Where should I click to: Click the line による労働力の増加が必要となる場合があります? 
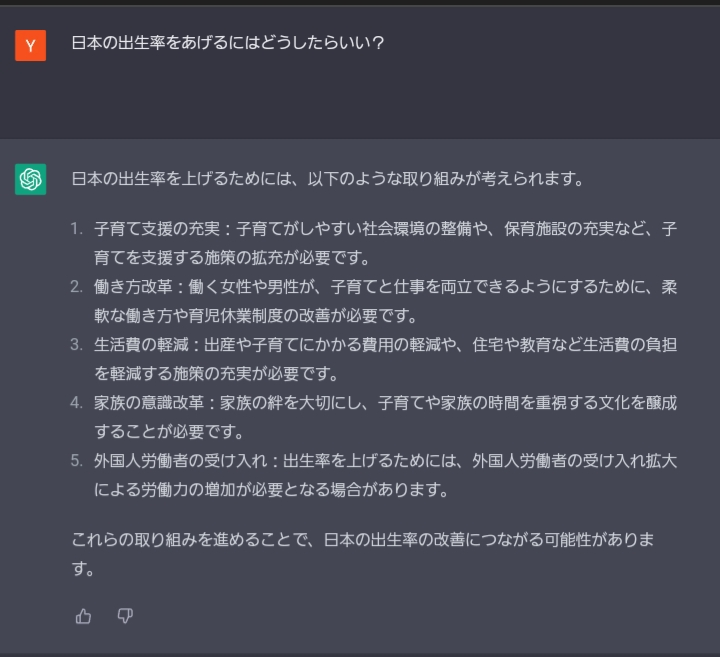(x=272, y=490)
